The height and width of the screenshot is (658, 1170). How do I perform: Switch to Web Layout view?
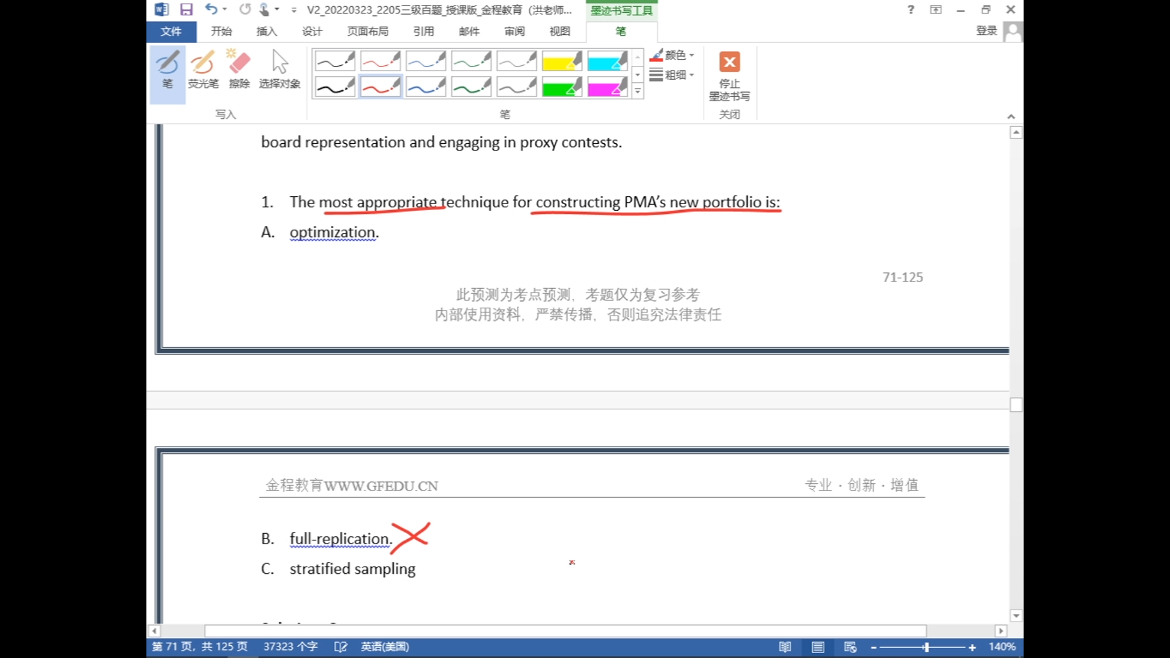(850, 647)
